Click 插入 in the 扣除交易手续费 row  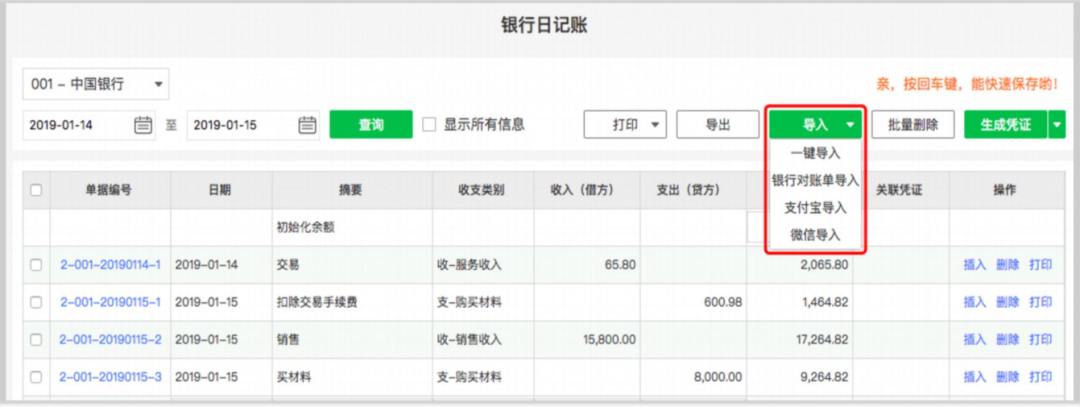click(975, 302)
